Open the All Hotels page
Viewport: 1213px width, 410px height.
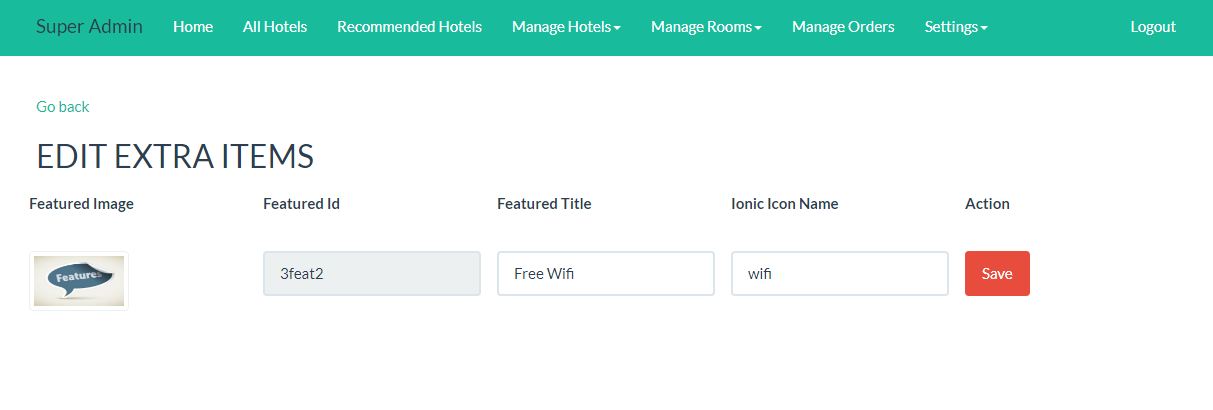coord(275,27)
